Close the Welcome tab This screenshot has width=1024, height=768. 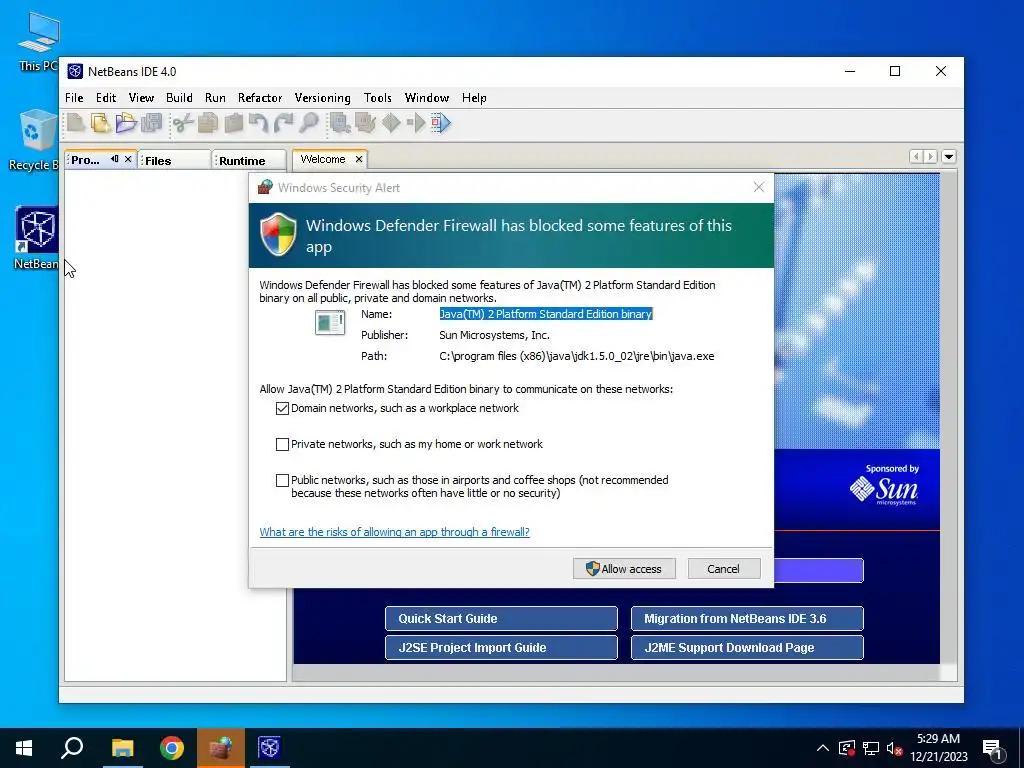click(x=359, y=159)
